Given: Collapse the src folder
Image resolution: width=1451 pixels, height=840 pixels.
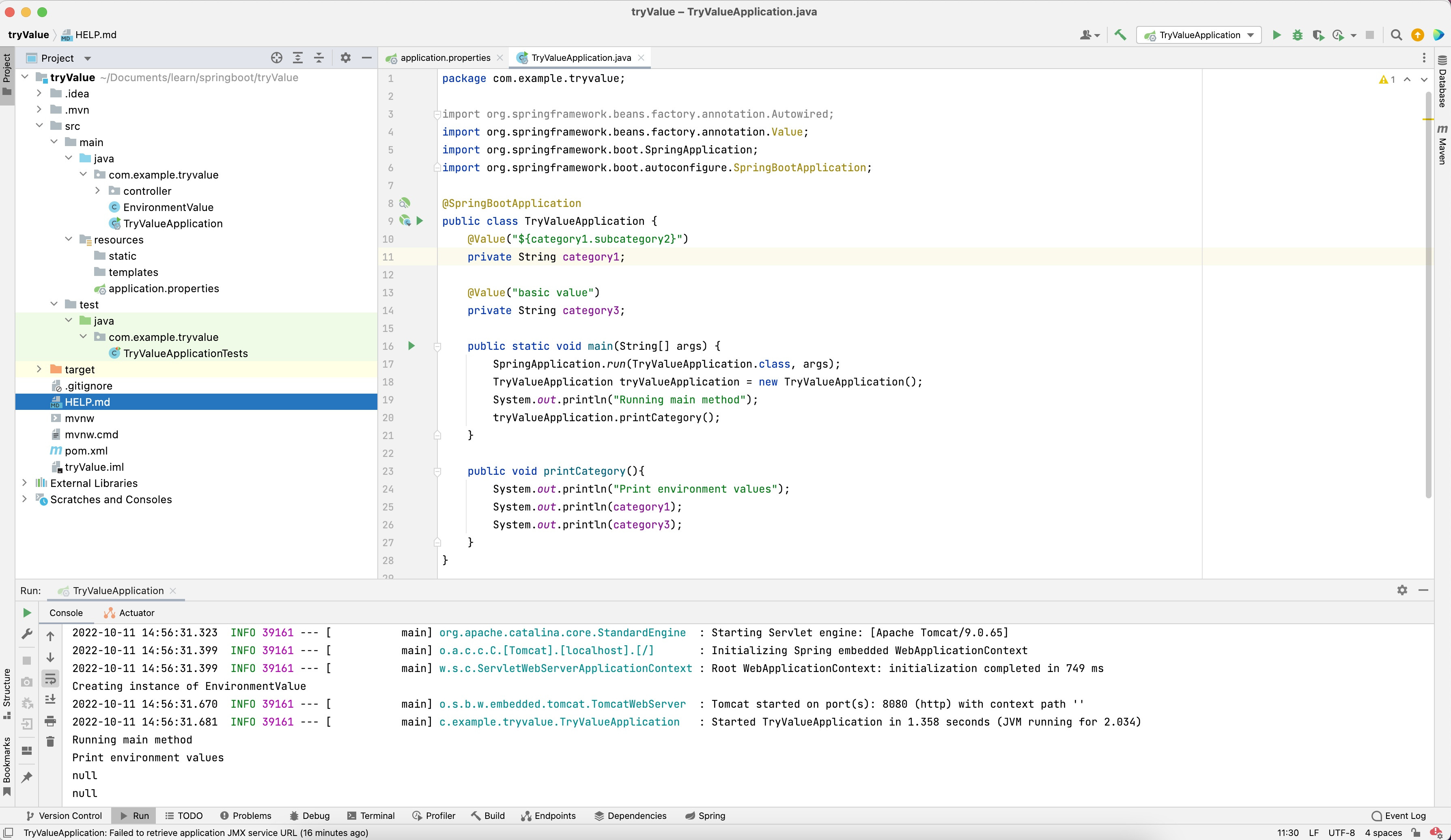Looking at the screenshot, I should click(39, 125).
